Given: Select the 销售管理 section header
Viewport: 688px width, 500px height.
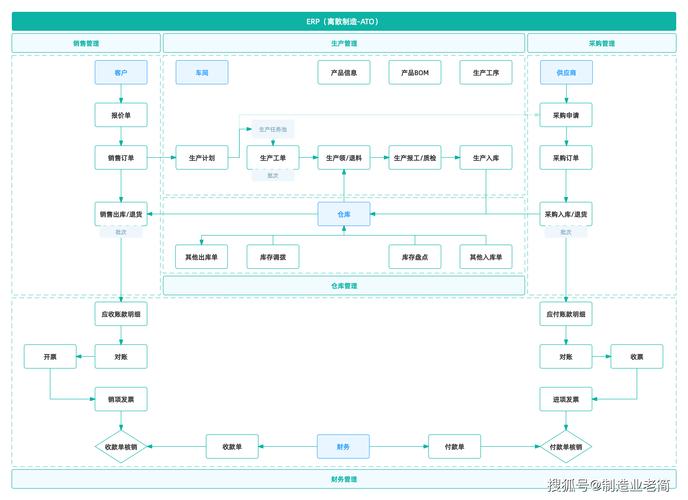Looking at the screenshot, I should [86, 43].
